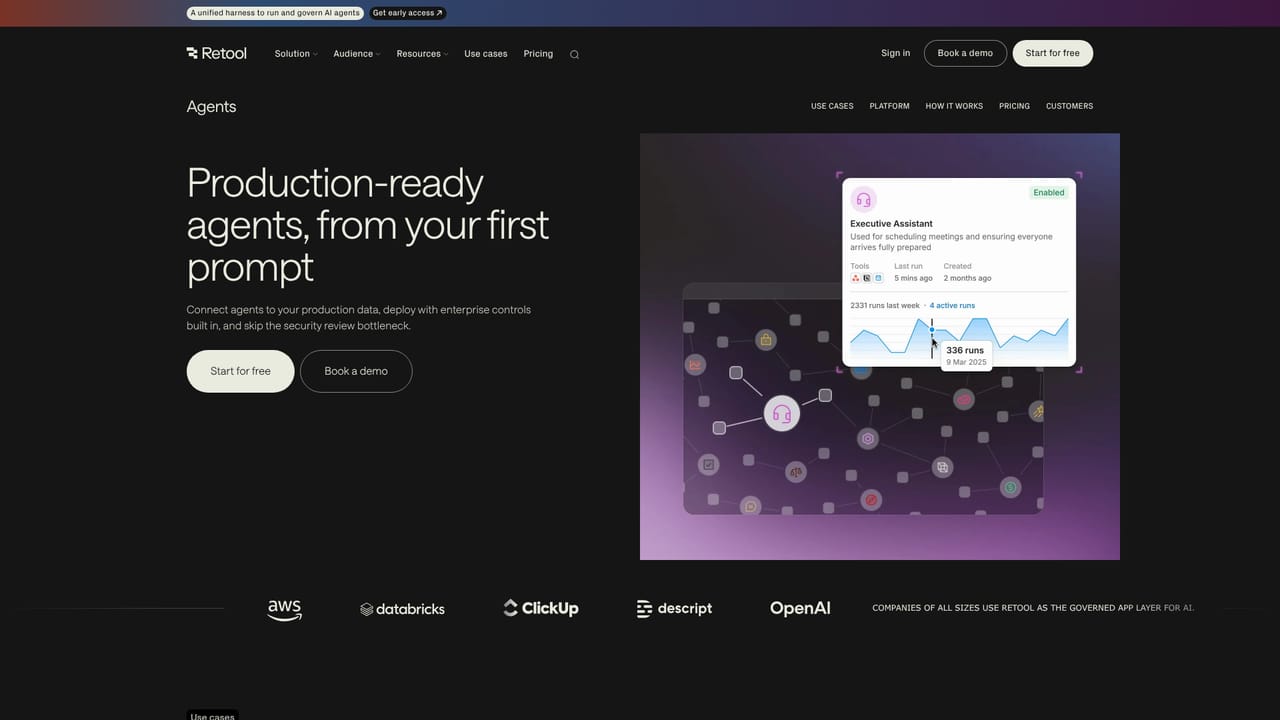
Task: Click the hero Start for free button
Action: pos(240,371)
